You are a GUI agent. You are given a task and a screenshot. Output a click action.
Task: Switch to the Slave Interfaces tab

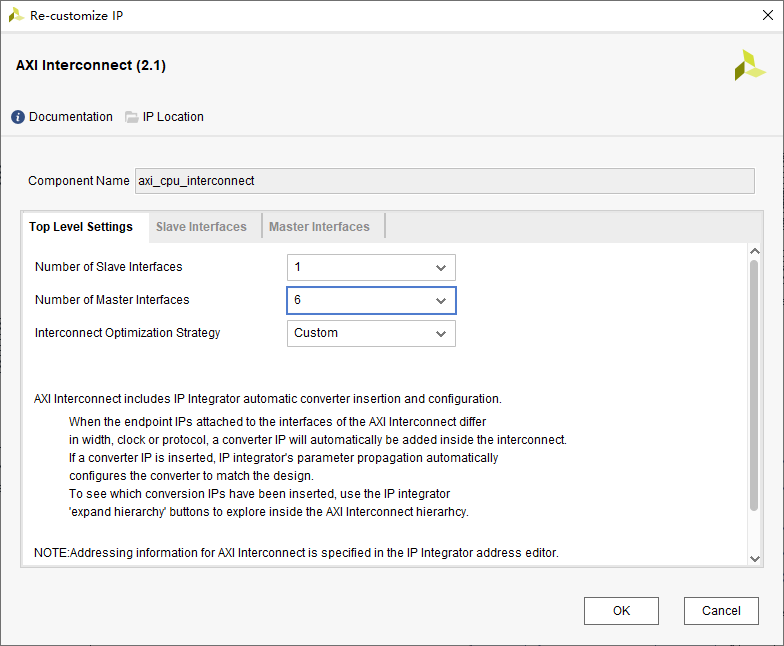(201, 227)
